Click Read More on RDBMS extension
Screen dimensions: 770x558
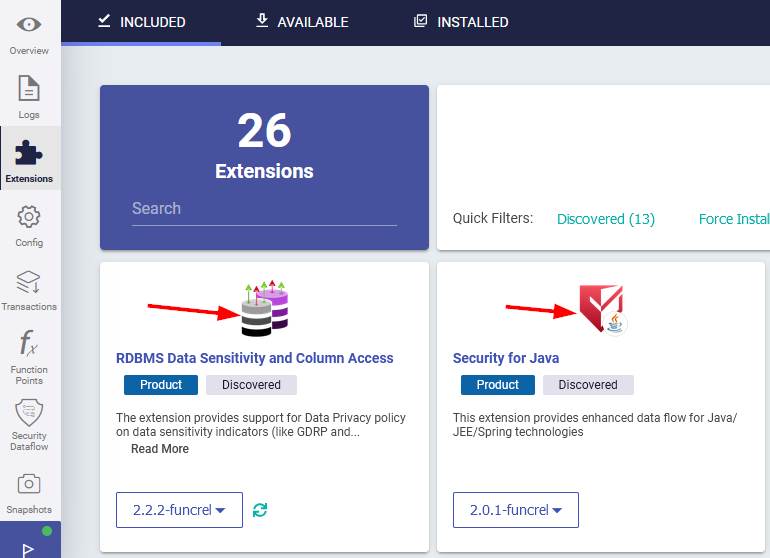[160, 449]
